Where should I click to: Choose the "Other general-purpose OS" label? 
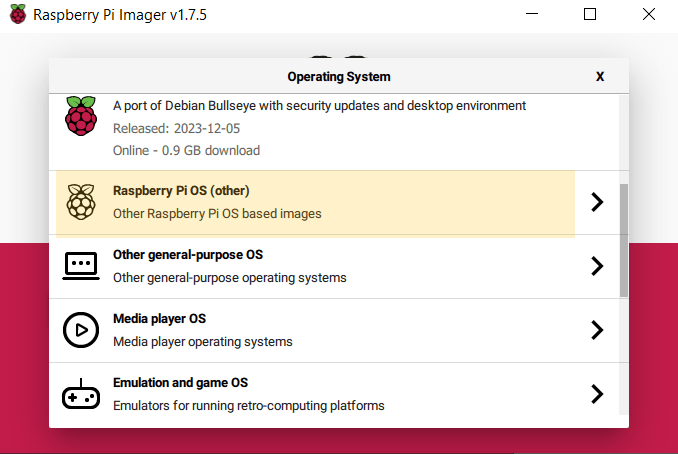[x=188, y=255]
